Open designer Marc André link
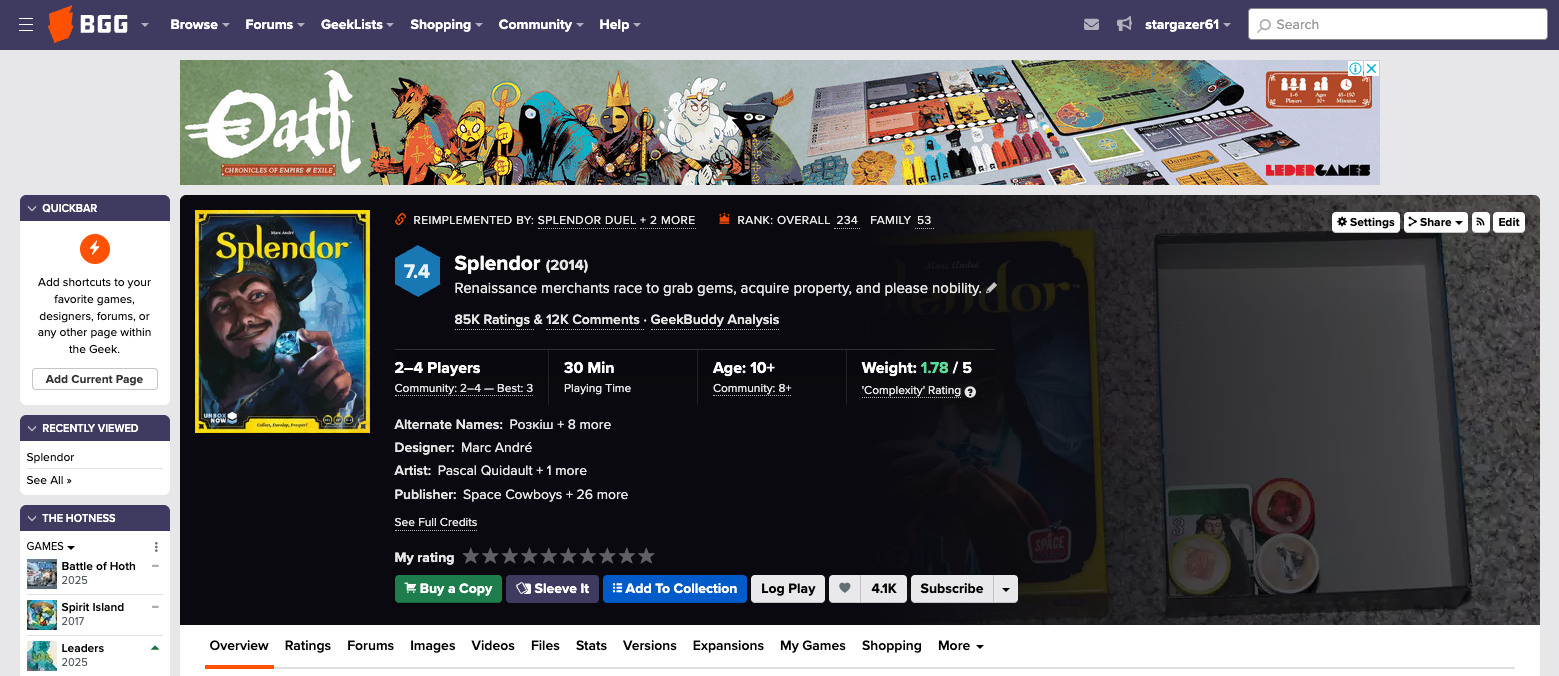 pos(496,447)
